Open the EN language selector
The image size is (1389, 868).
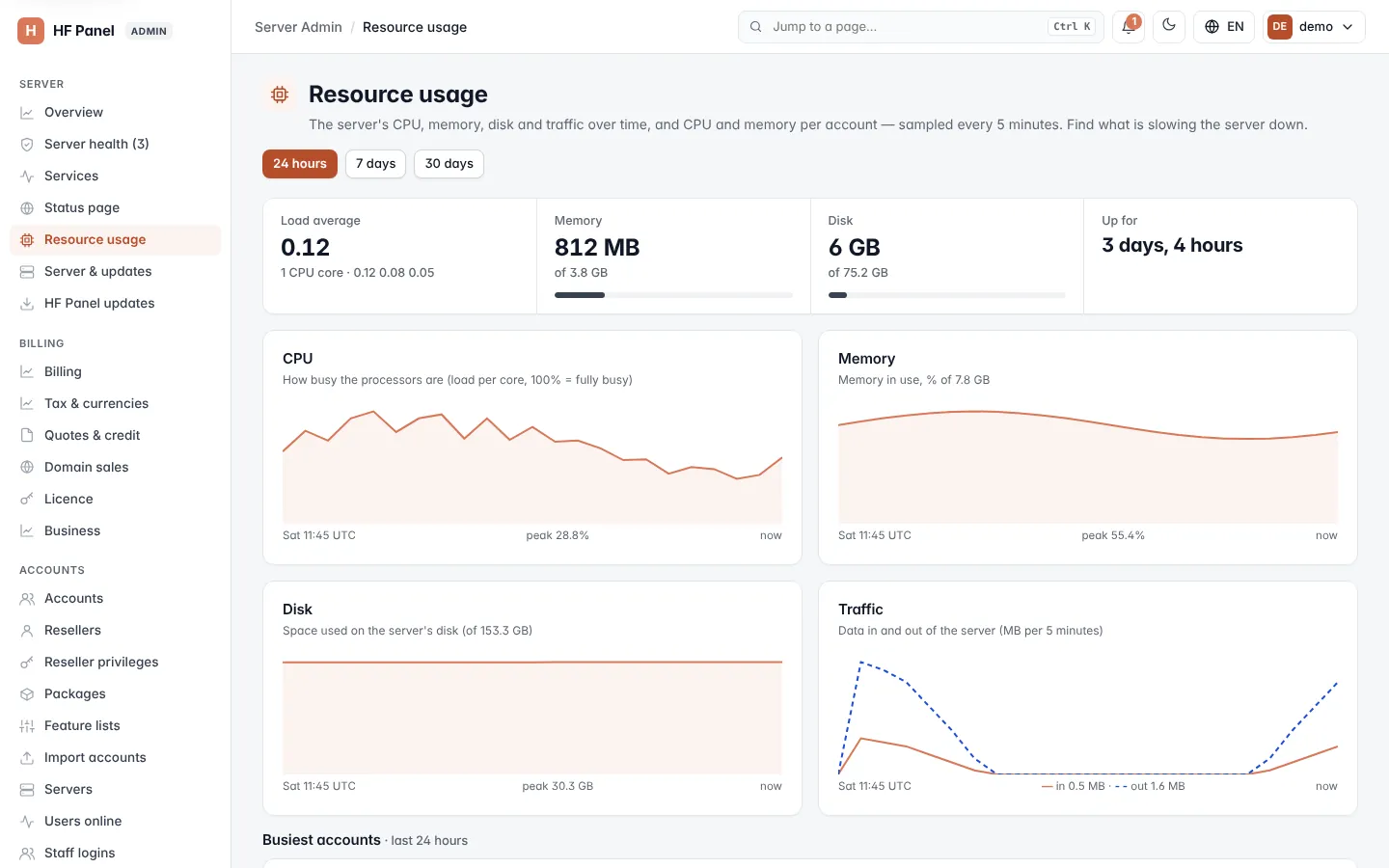tap(1224, 27)
